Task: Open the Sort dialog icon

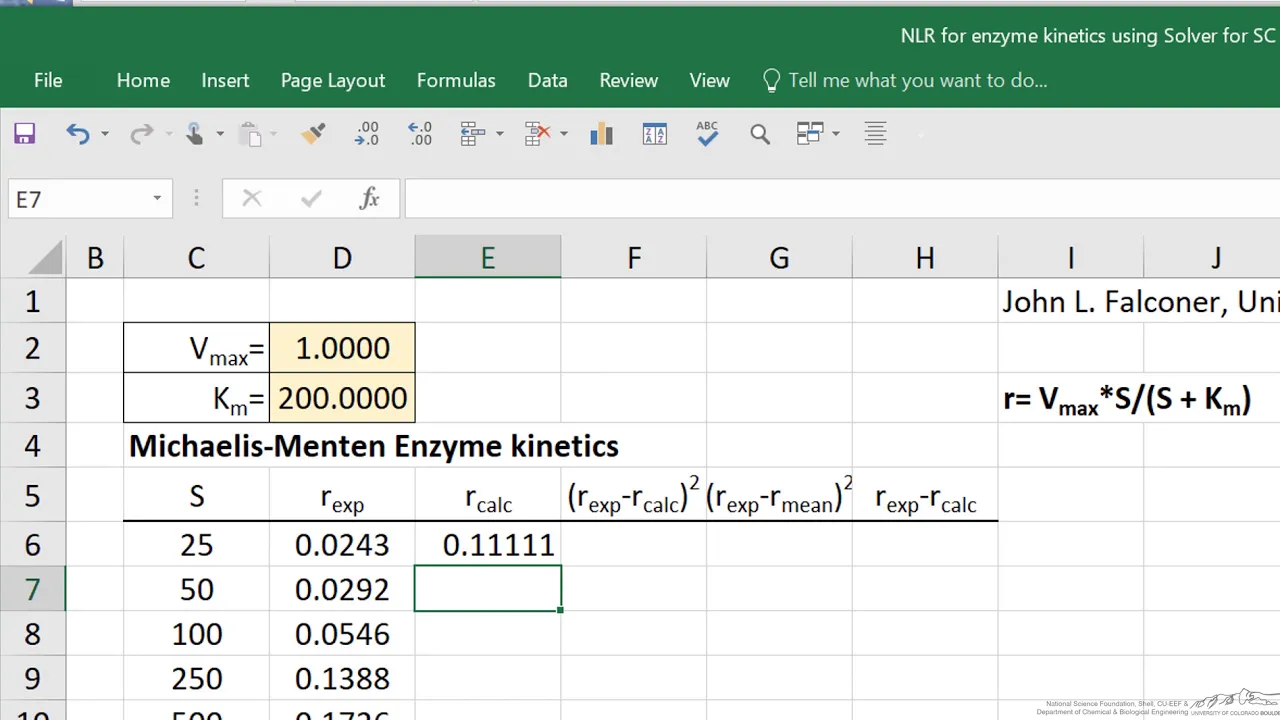Action: pos(655,134)
